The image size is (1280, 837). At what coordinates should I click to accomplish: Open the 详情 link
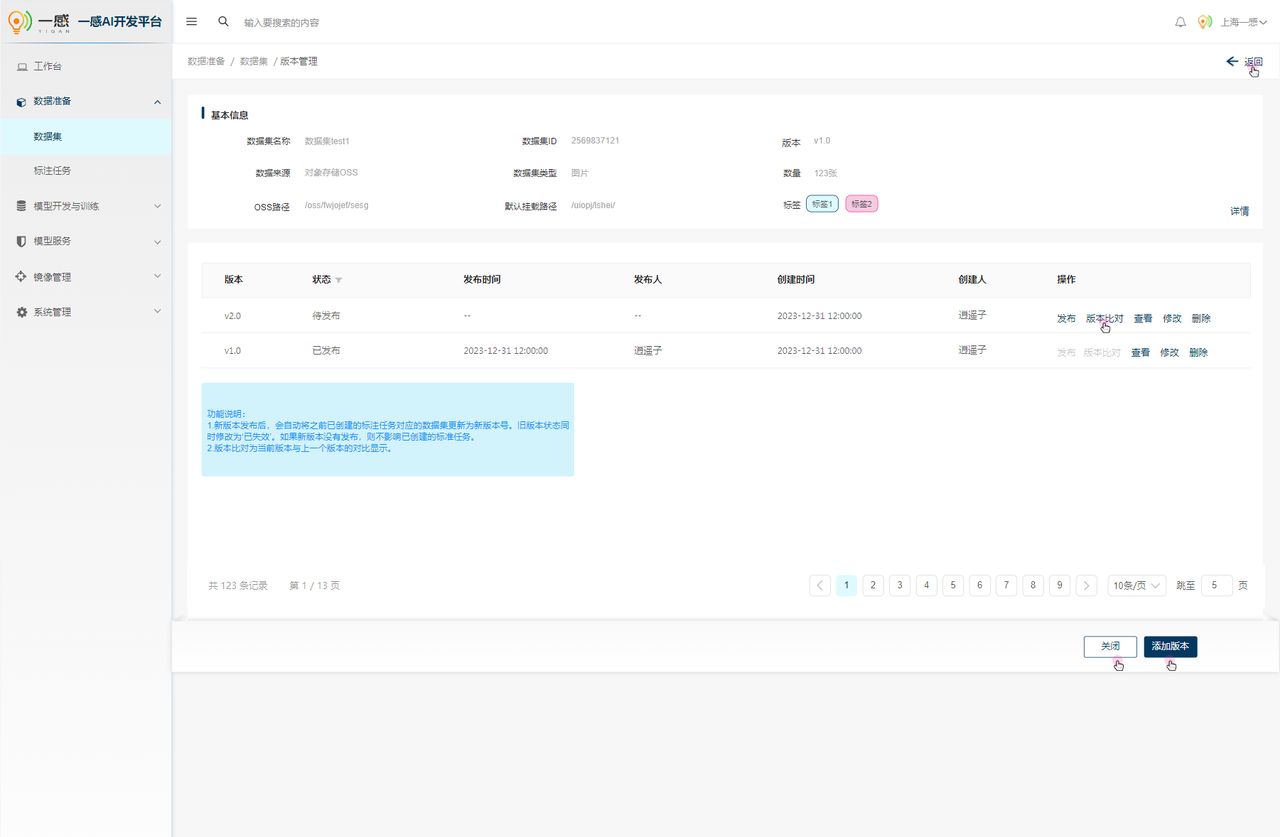pyautogui.click(x=1239, y=211)
